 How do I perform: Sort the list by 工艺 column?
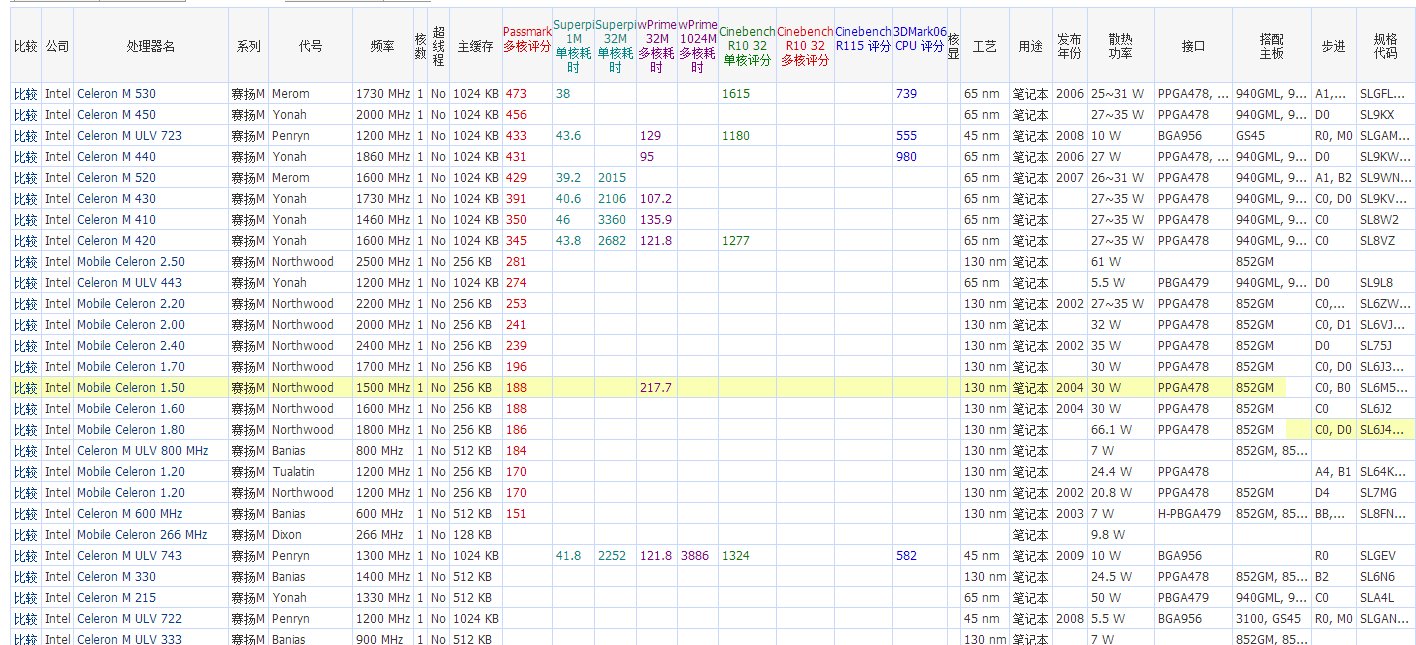point(984,44)
